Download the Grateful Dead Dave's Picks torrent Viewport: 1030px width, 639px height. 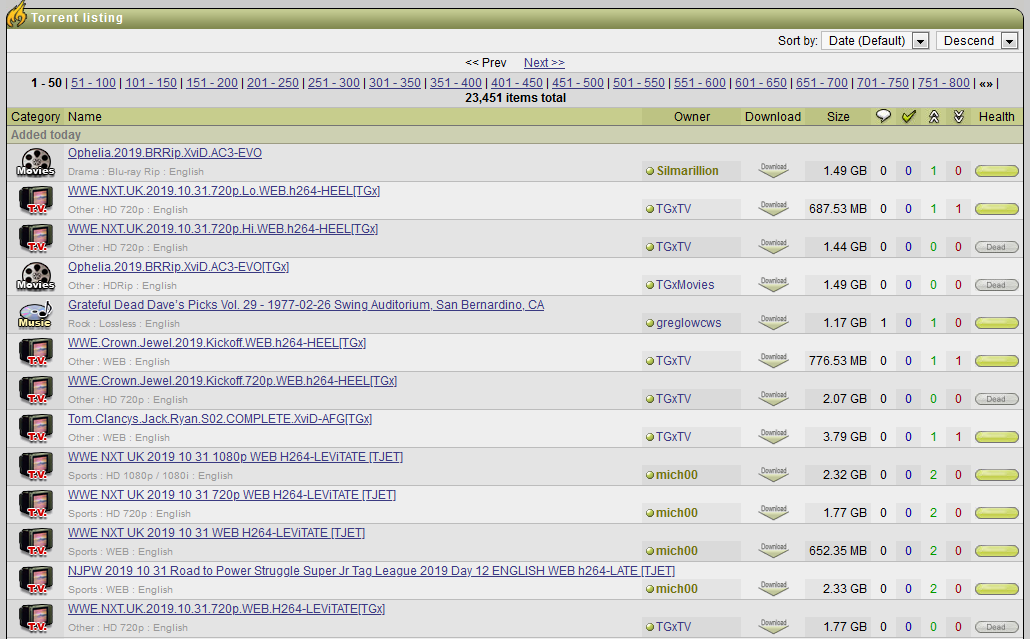(x=773, y=322)
